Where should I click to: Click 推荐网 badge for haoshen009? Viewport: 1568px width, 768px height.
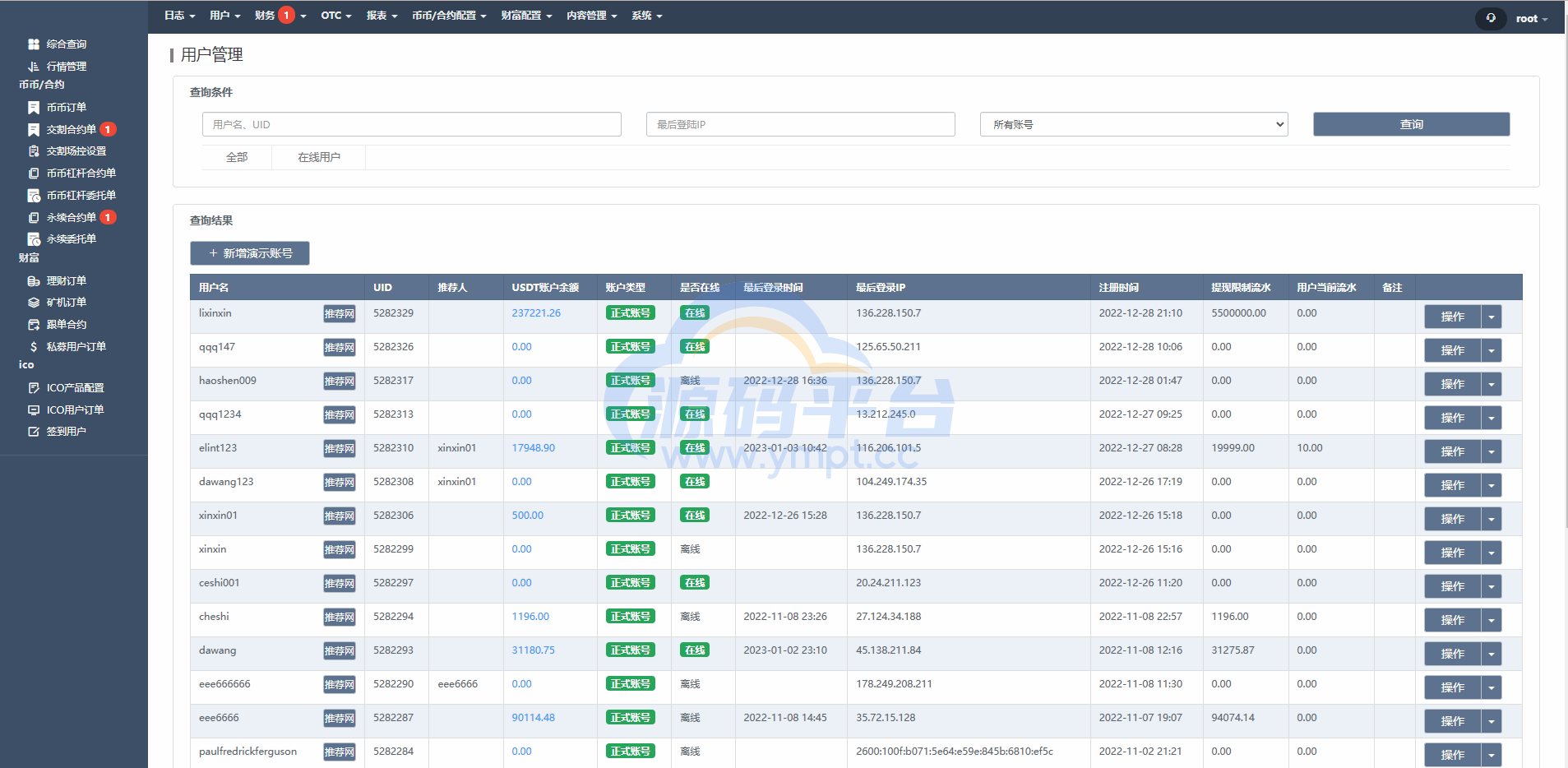click(340, 382)
